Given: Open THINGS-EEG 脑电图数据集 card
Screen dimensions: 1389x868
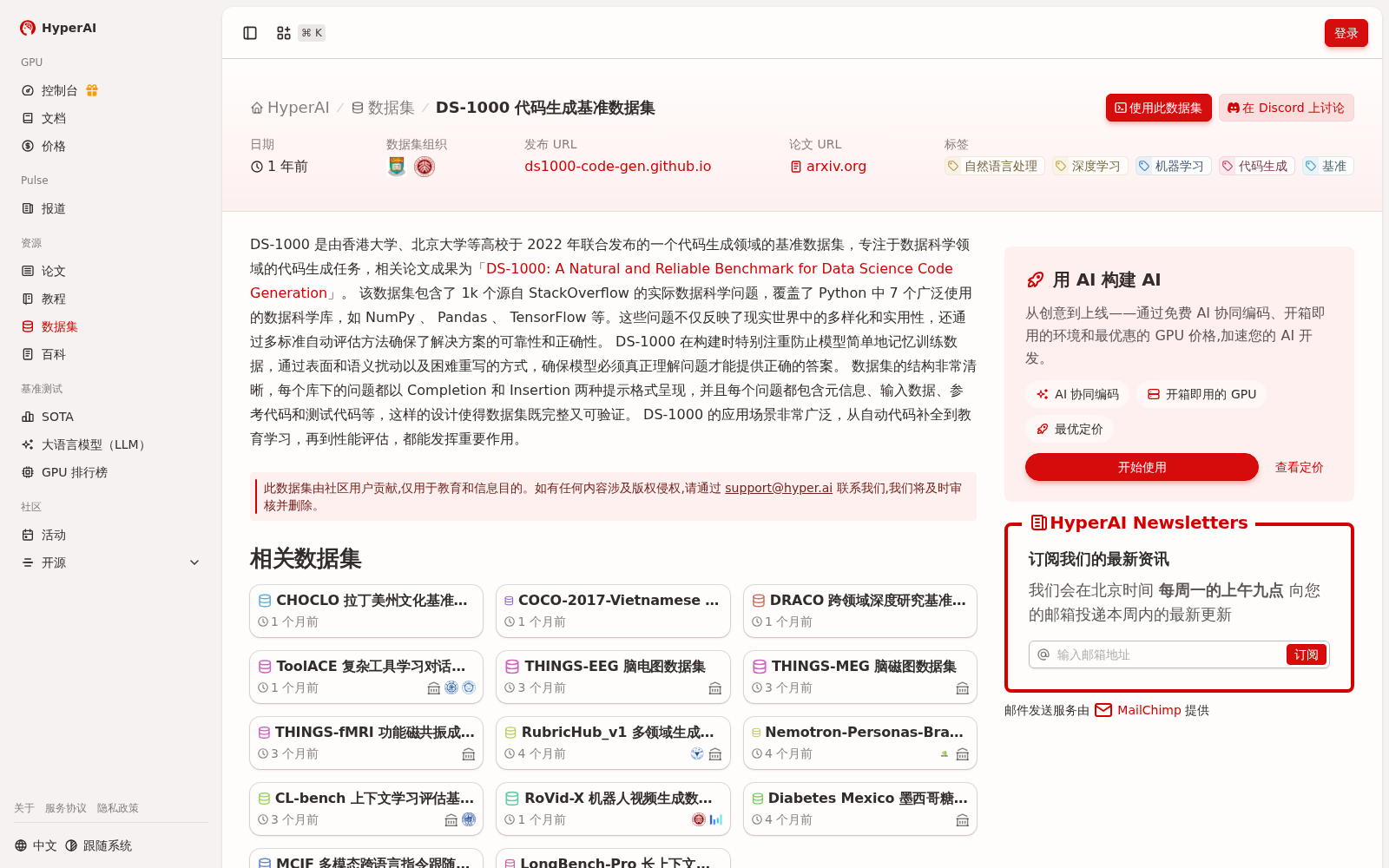Looking at the screenshot, I should click(613, 677).
